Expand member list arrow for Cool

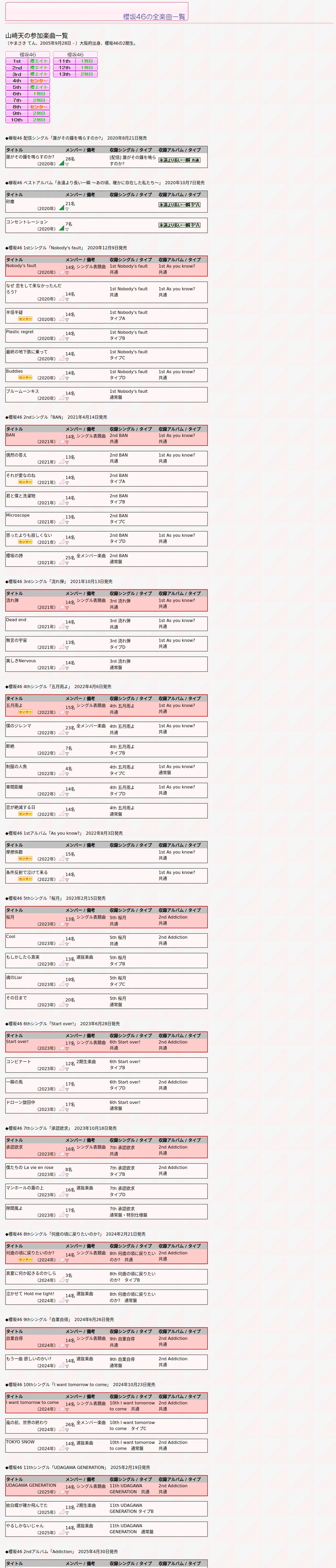coord(67,945)
